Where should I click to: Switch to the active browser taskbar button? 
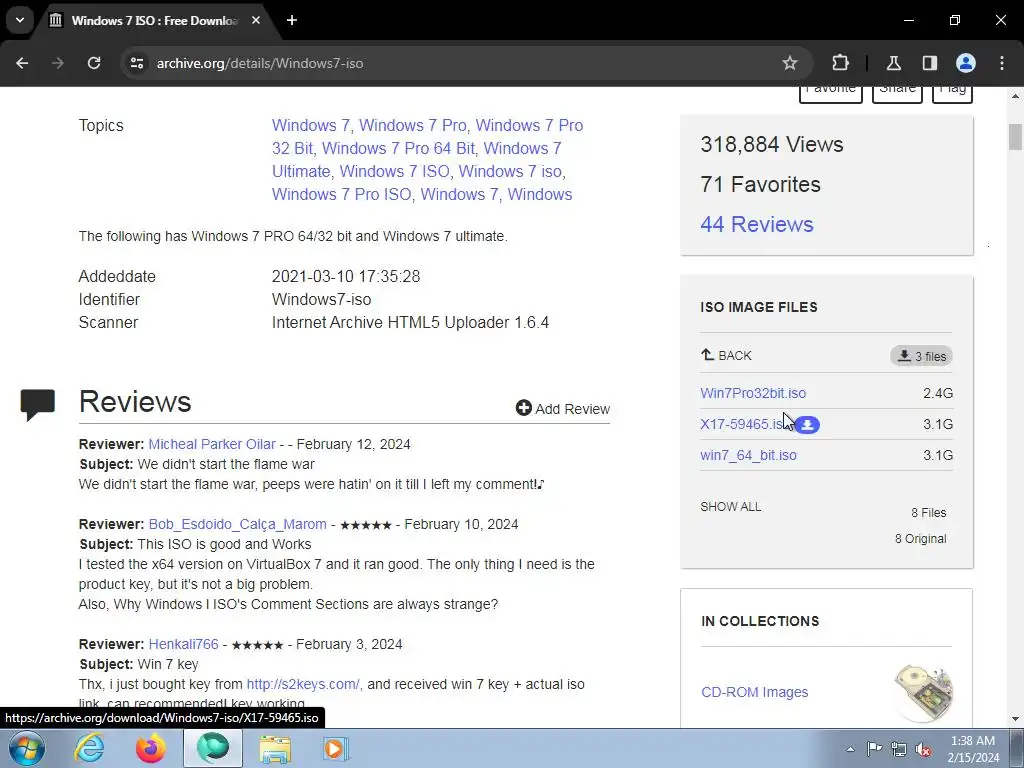pos(213,748)
